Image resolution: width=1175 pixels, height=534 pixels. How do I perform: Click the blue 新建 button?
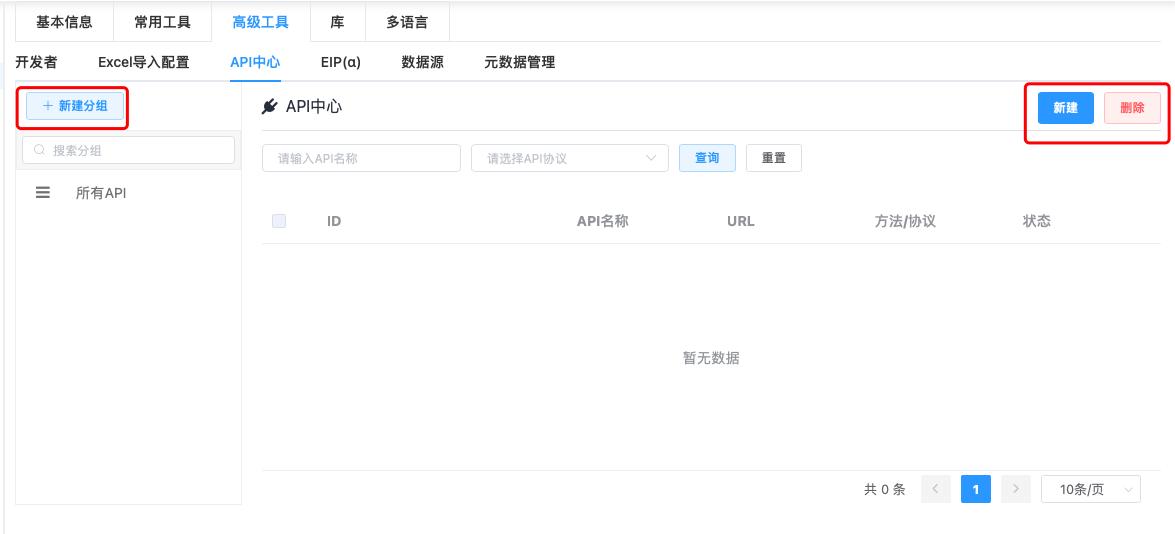click(1065, 108)
